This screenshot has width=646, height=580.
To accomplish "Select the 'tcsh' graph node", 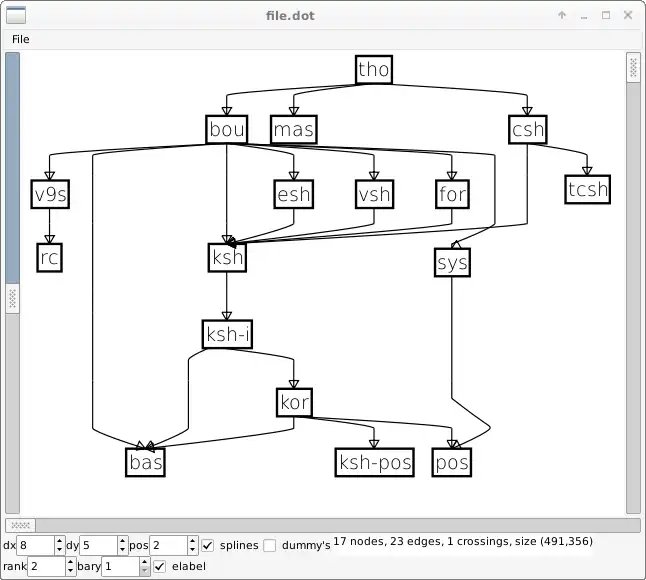I will [x=587, y=189].
